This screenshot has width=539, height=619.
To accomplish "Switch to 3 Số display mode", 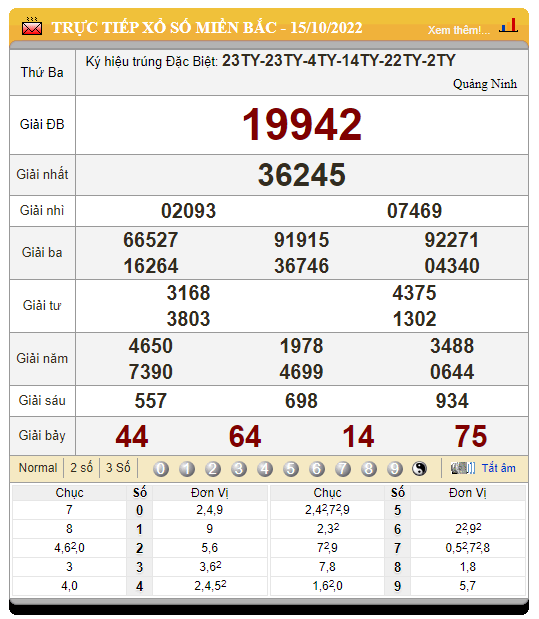I will coord(118,468).
